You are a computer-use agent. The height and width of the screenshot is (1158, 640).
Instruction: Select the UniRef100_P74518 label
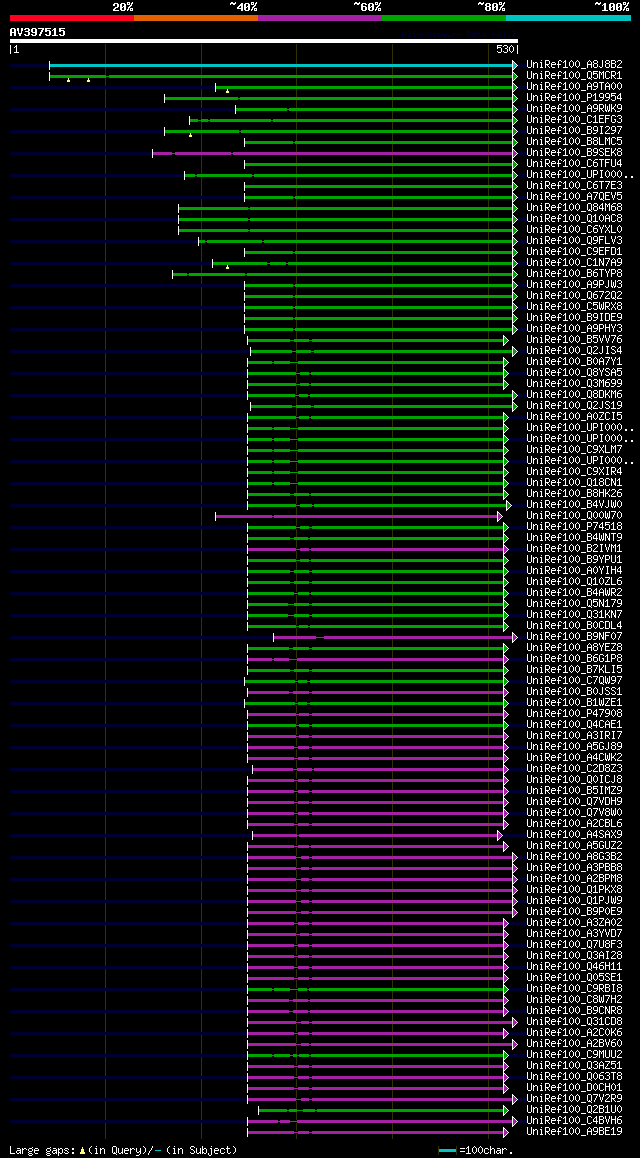(574, 527)
